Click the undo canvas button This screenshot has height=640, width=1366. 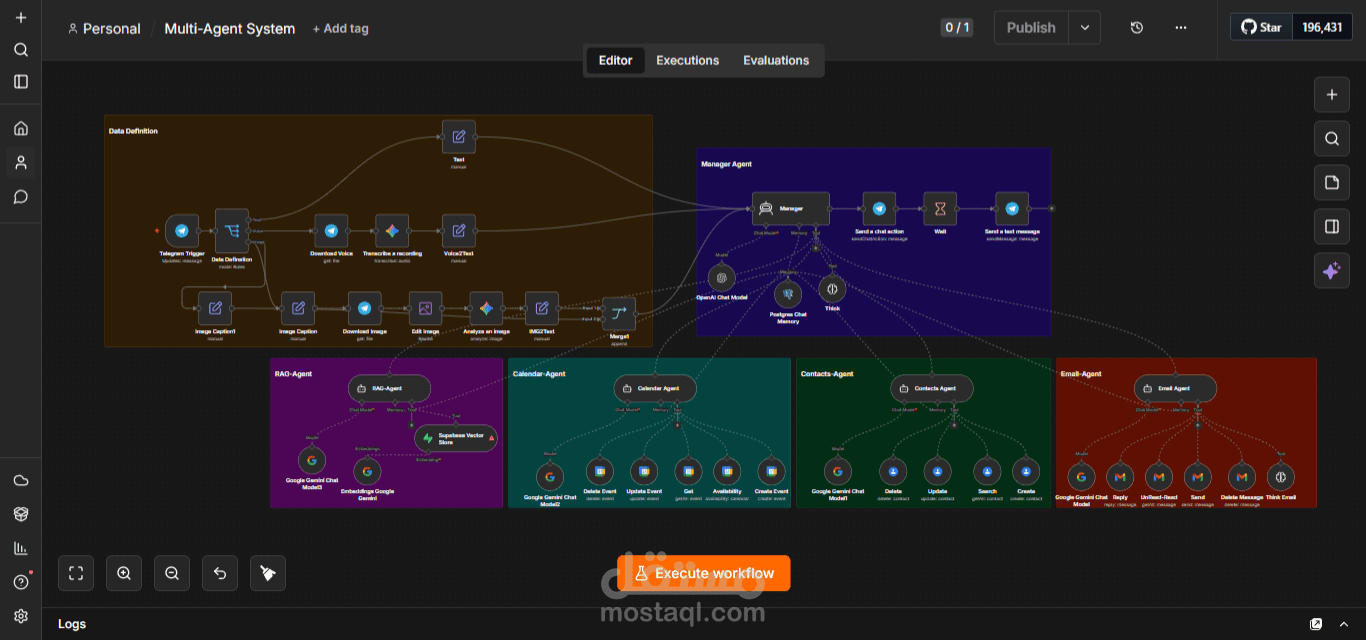(x=220, y=573)
